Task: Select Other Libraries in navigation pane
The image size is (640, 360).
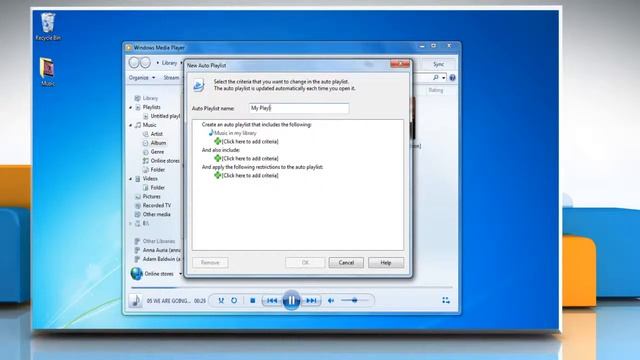Action: pyautogui.click(x=159, y=241)
